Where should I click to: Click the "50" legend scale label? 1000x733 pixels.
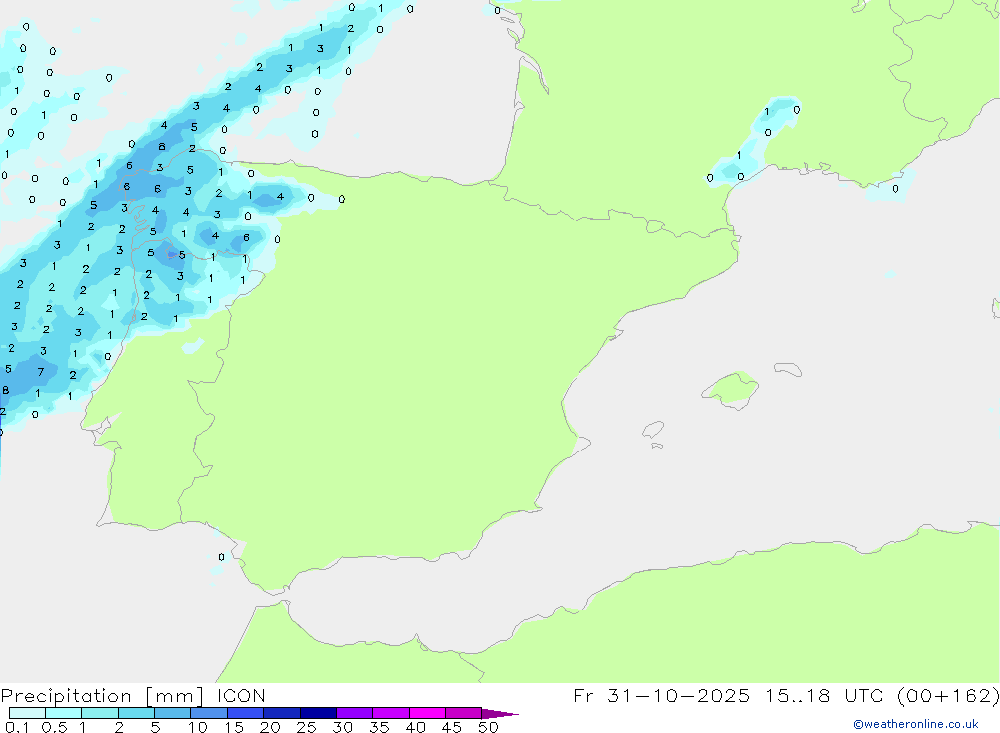coord(488,727)
